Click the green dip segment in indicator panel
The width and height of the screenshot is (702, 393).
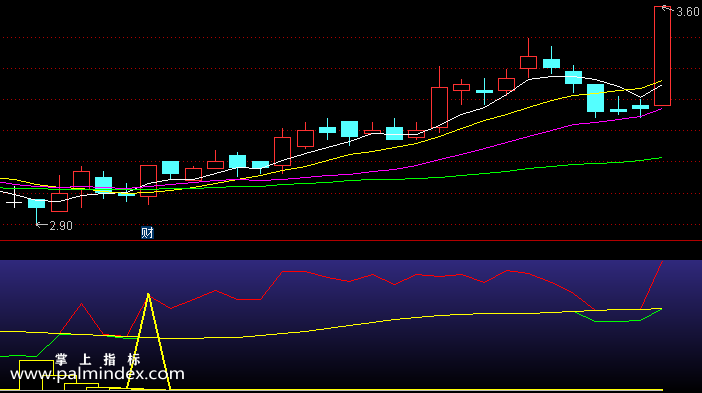pyautogui.click(x=618, y=319)
